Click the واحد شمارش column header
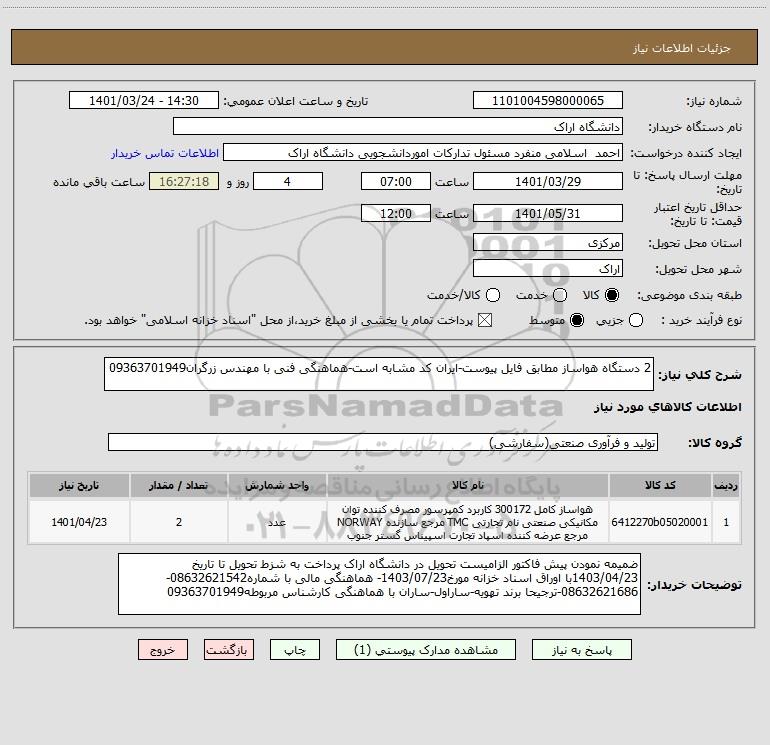The width and height of the screenshot is (770, 745). [277, 485]
